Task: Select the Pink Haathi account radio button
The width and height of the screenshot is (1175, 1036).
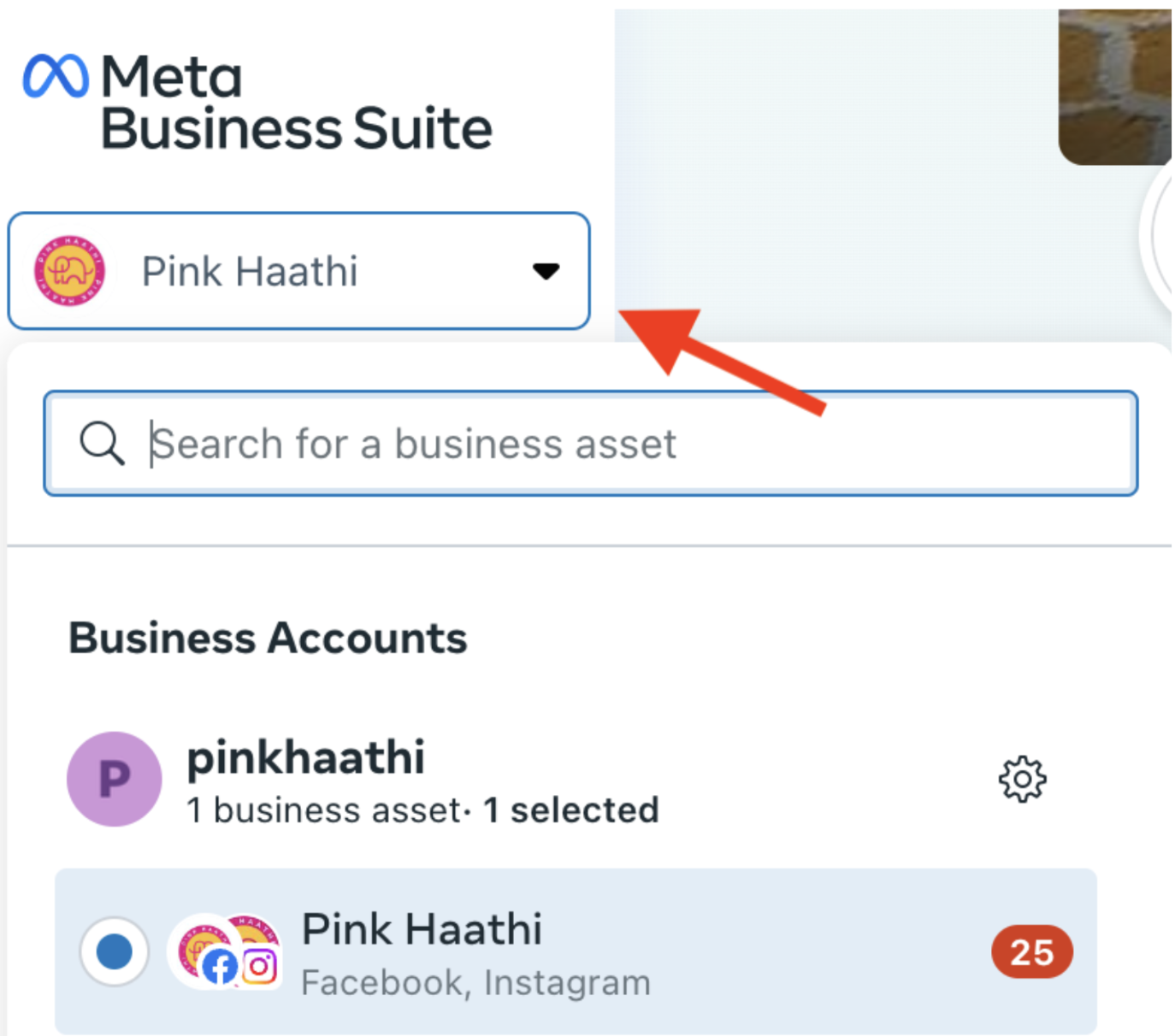Action: (x=114, y=951)
